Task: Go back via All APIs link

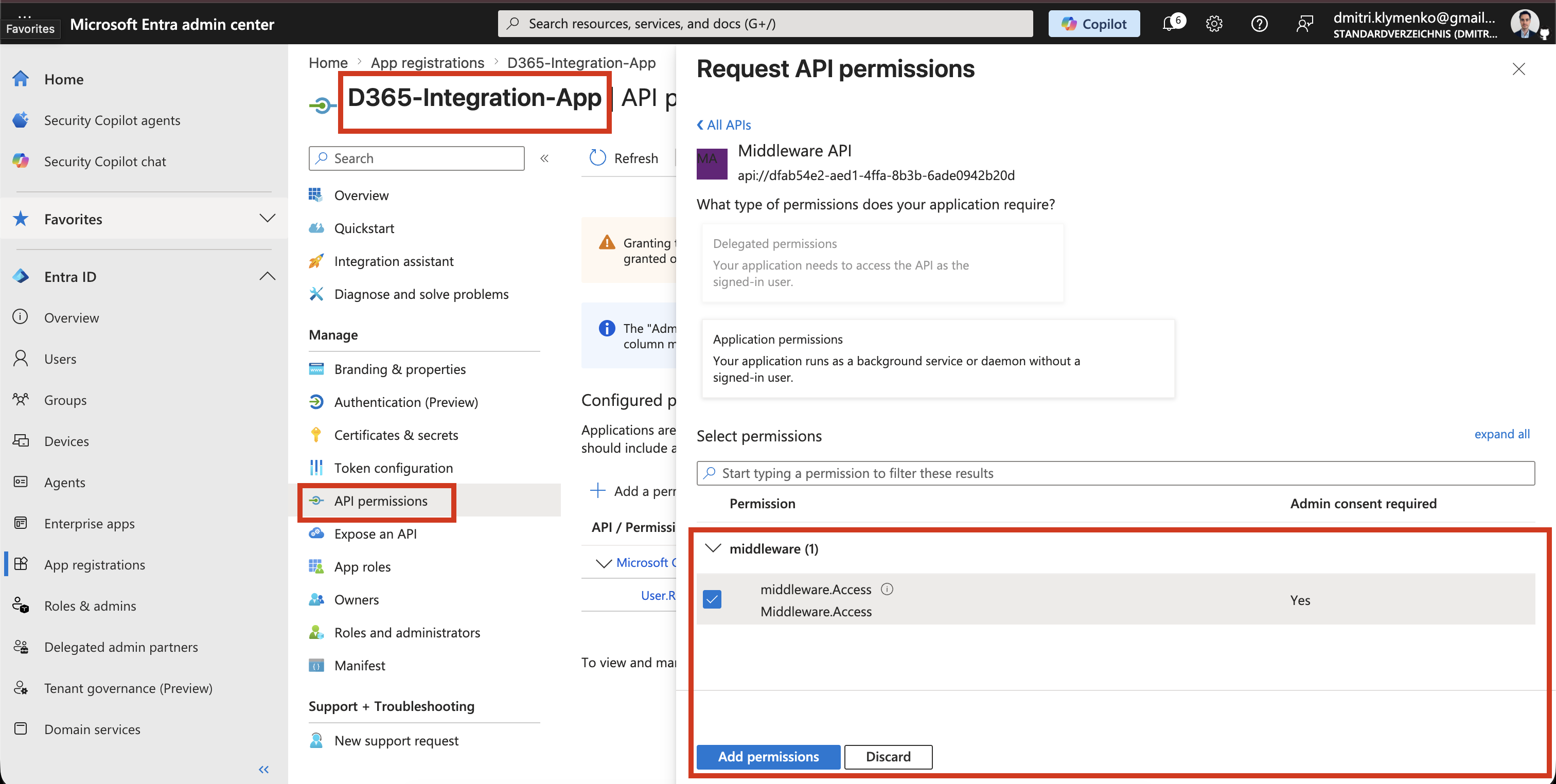Action: pos(723,124)
